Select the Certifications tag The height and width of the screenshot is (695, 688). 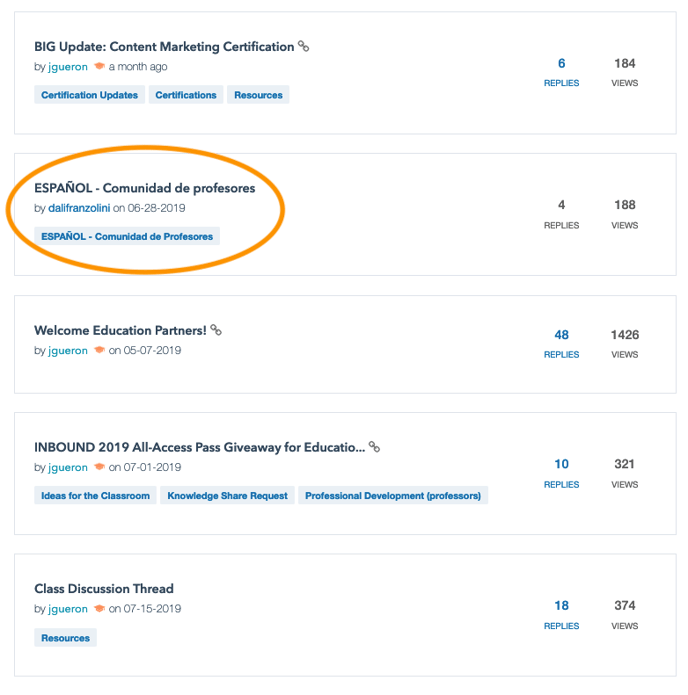tap(186, 95)
